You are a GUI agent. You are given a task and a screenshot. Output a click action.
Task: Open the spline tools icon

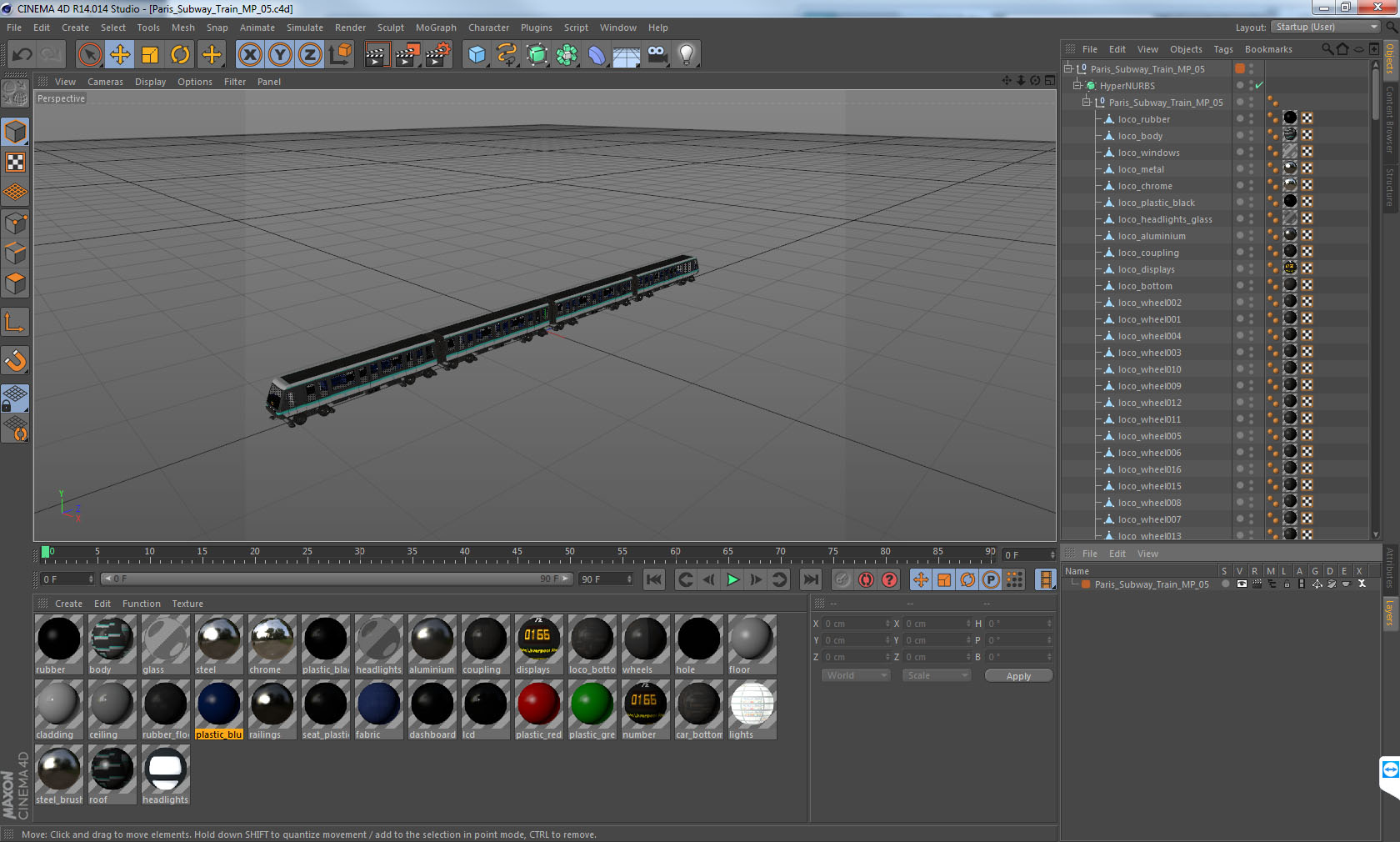[507, 55]
